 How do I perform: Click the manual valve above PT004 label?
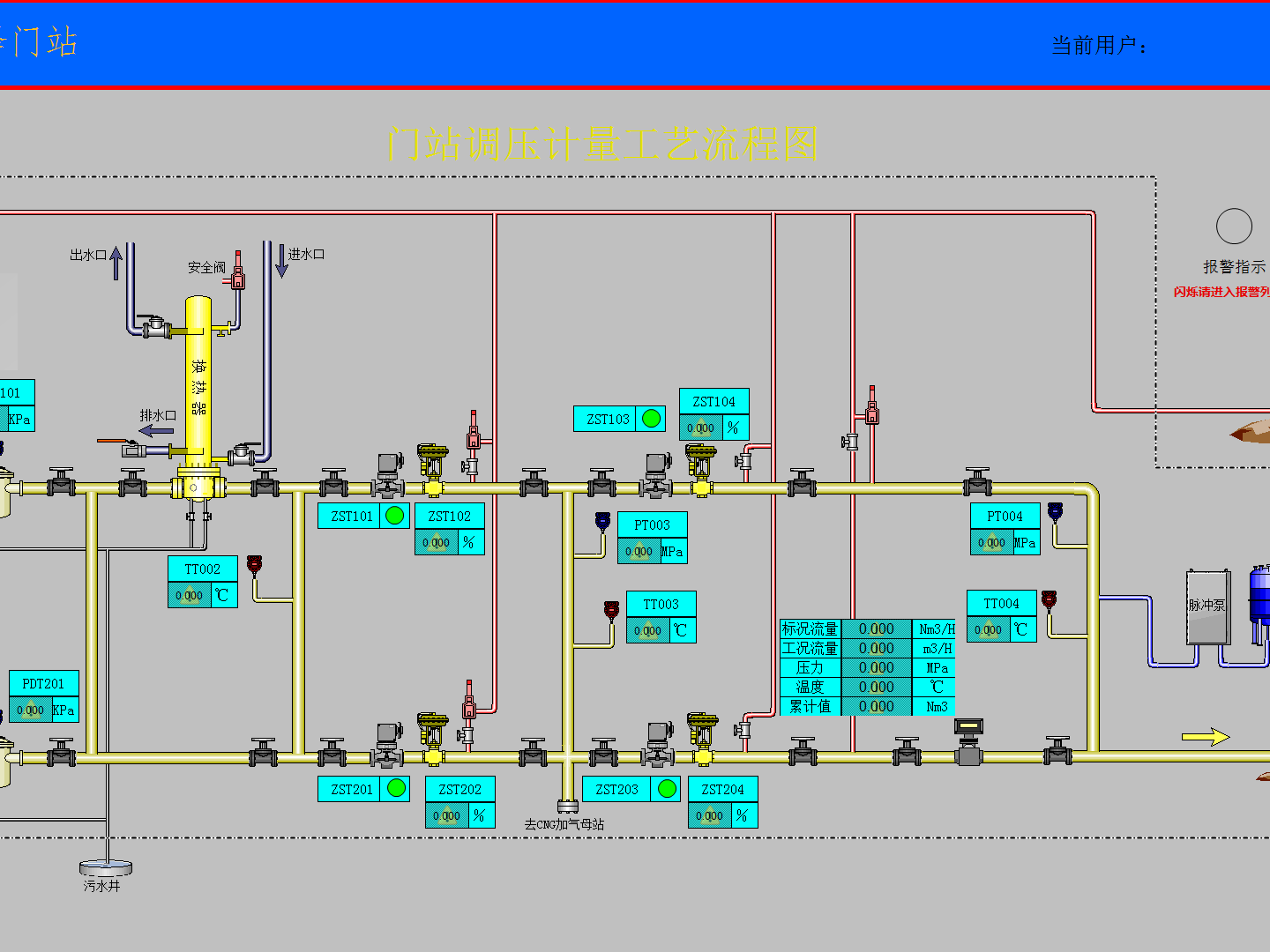click(977, 482)
